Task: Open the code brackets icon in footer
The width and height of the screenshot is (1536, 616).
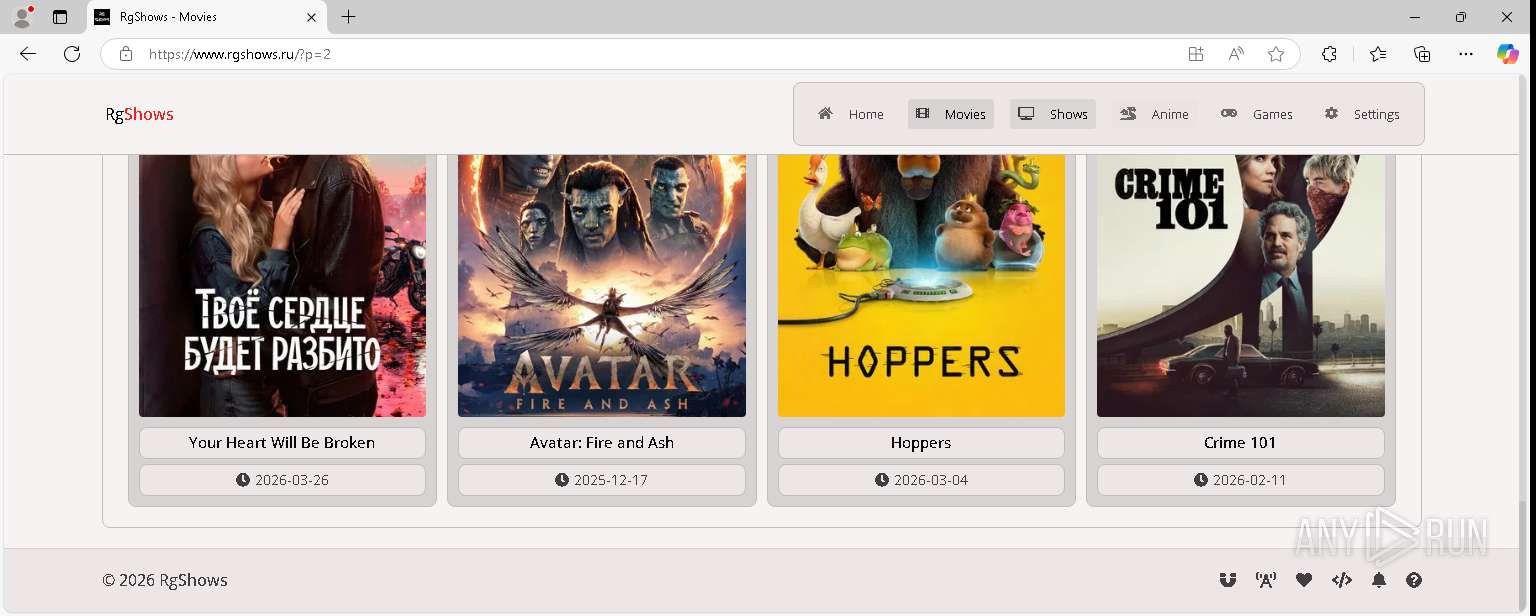Action: coord(1342,580)
